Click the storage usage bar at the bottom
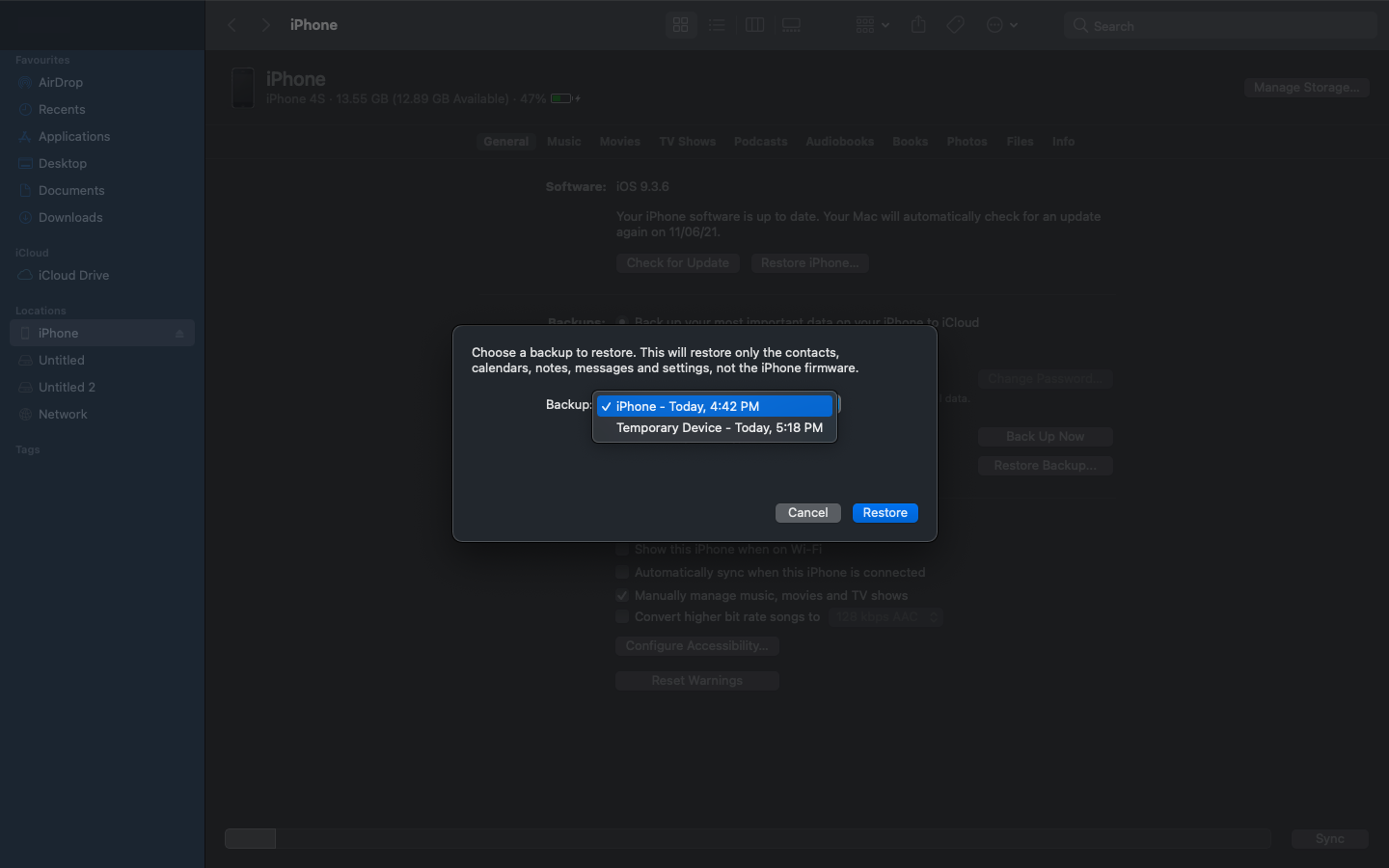The height and width of the screenshot is (868, 1389). (x=748, y=839)
